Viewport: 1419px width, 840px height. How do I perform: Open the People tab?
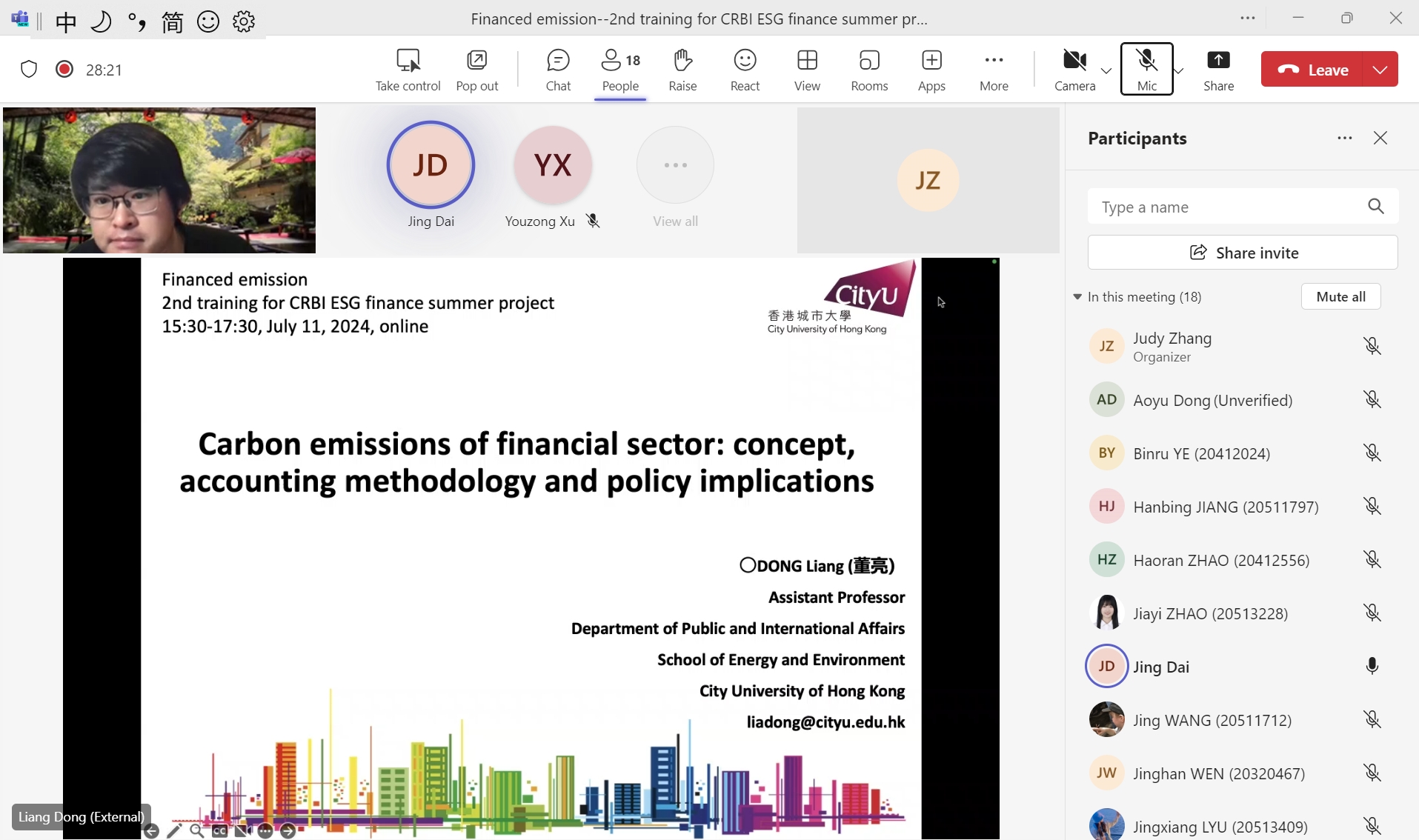tap(620, 70)
